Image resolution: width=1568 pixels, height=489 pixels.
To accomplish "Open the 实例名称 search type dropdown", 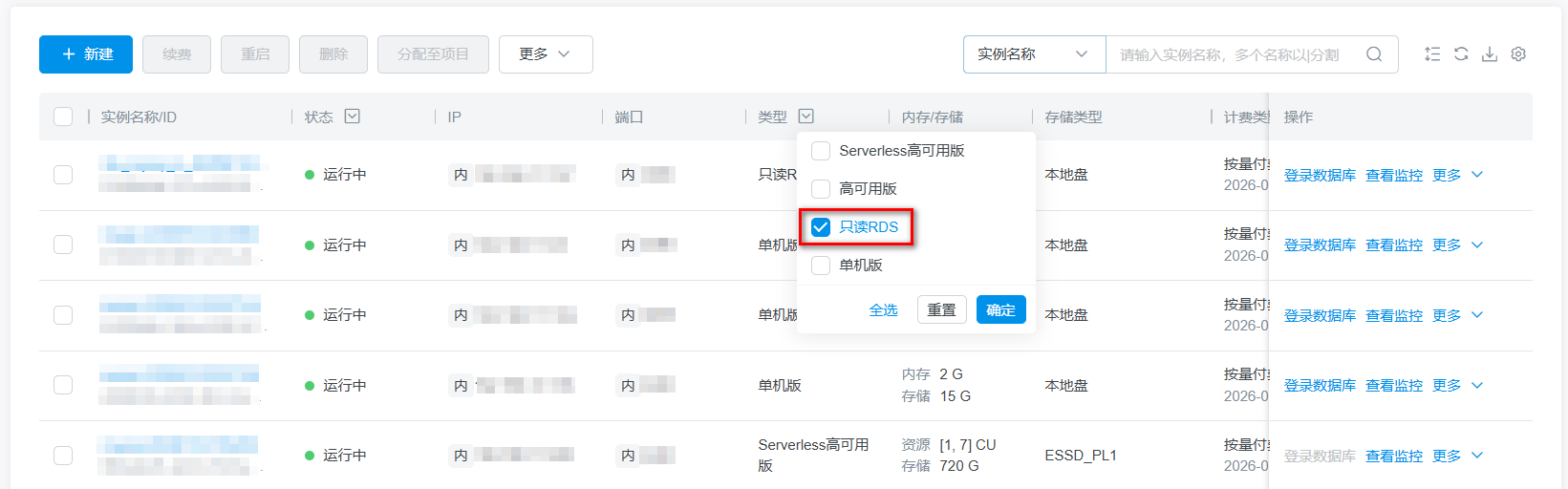I will (x=1034, y=54).
